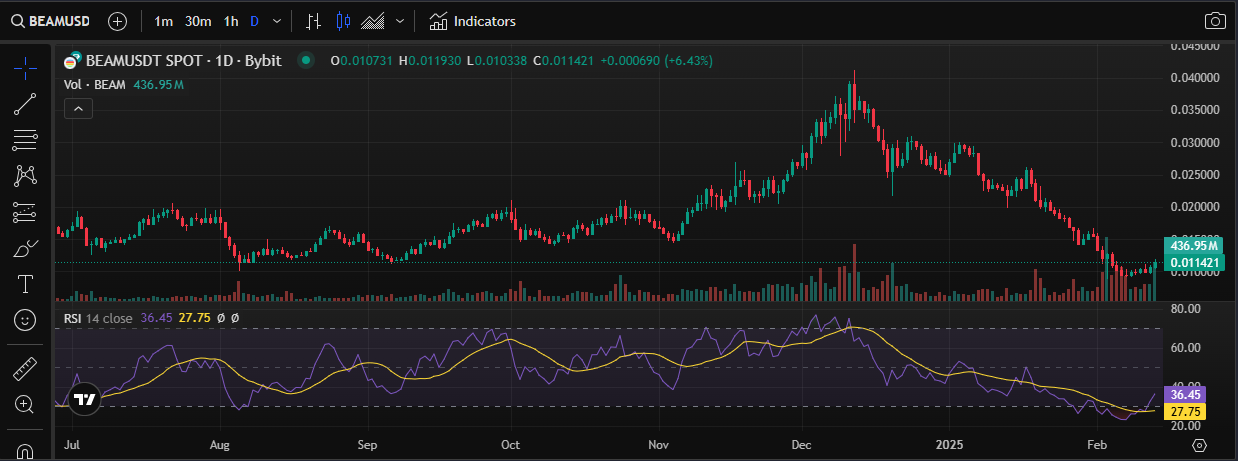Viewport: 1238px width, 461px height.
Task: Collapse the indicator legend below Vol
Action: point(78,109)
